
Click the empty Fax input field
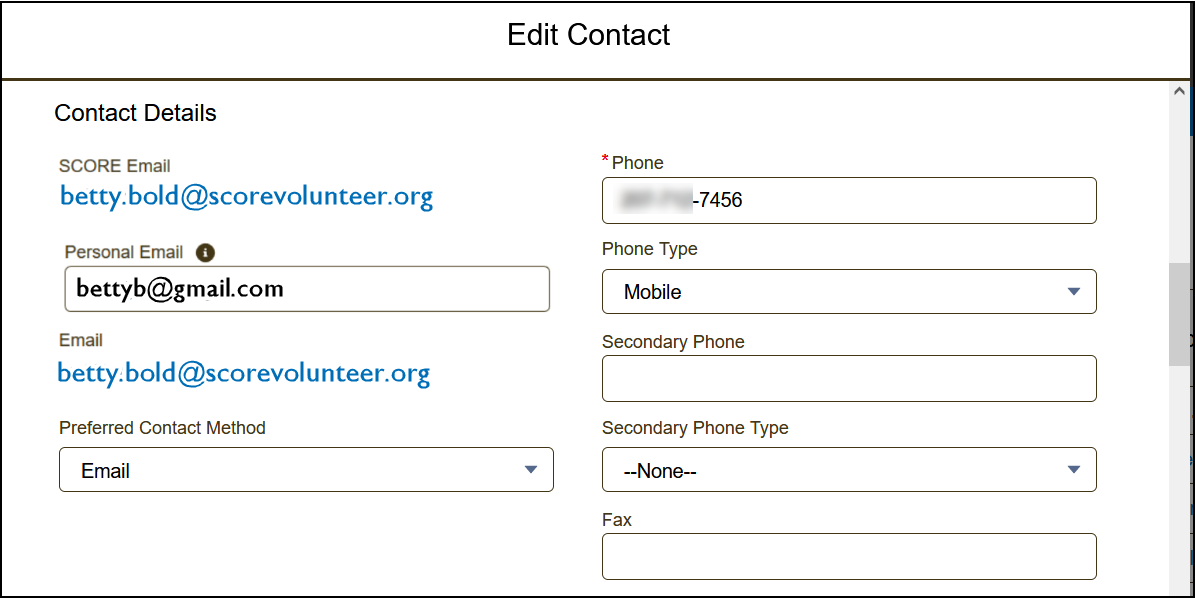coord(849,556)
